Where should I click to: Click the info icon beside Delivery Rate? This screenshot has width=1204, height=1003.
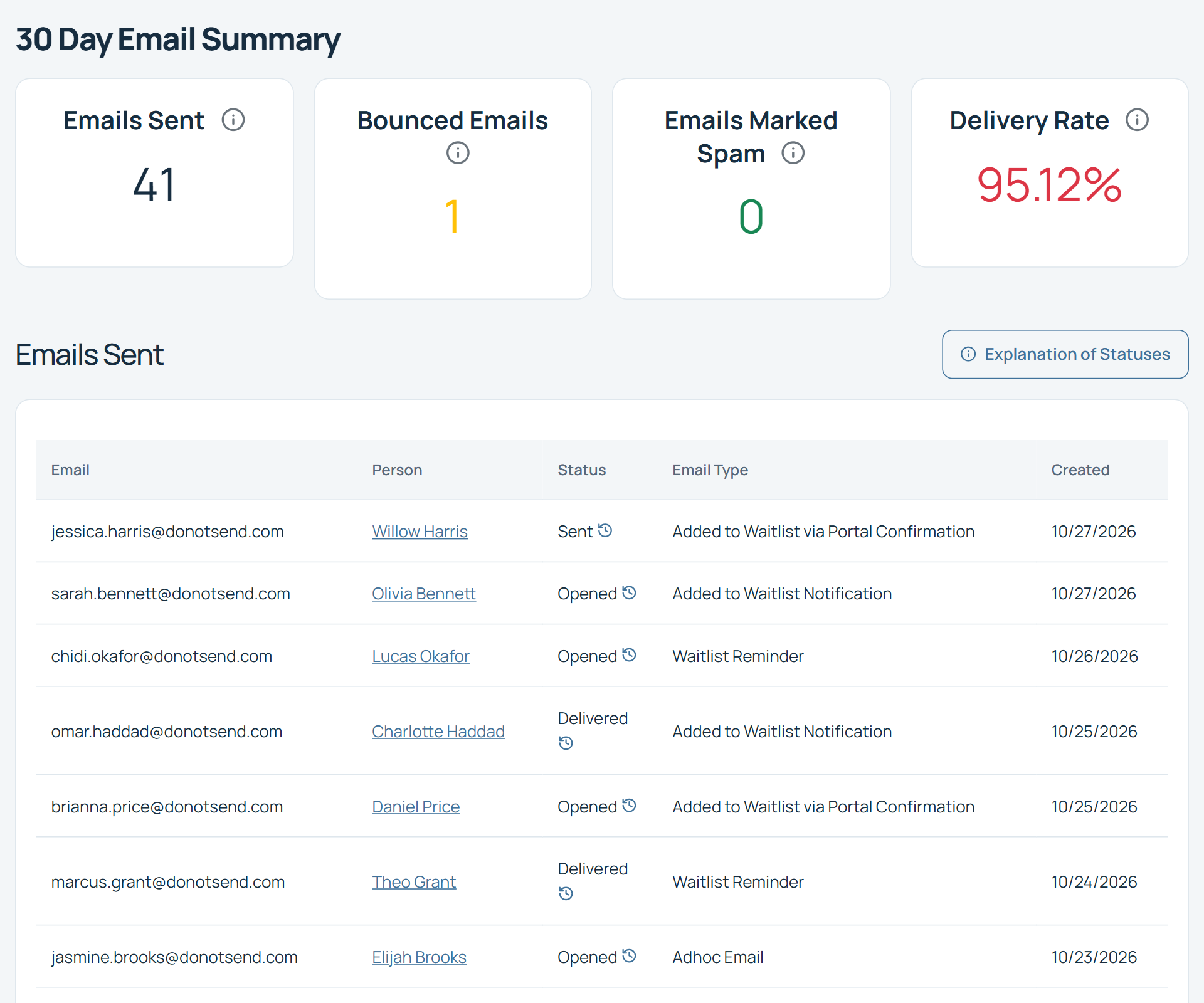1137,120
